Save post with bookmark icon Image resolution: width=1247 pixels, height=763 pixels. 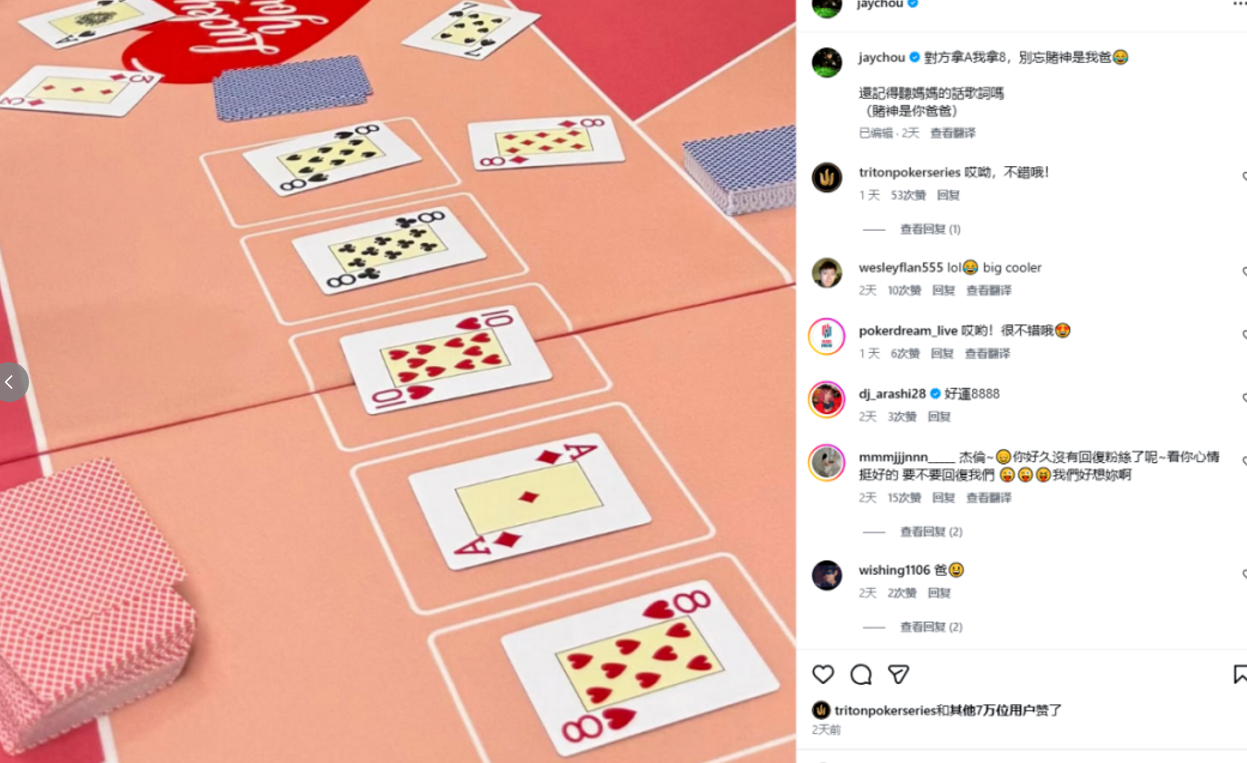tap(1240, 675)
